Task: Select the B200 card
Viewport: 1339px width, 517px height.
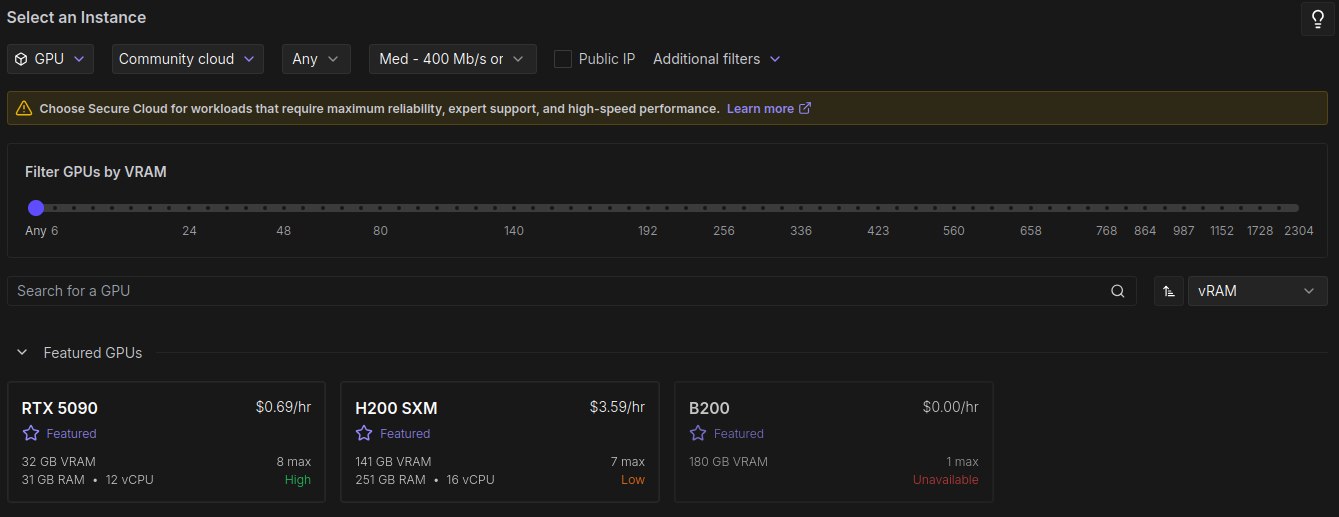Action: [834, 441]
